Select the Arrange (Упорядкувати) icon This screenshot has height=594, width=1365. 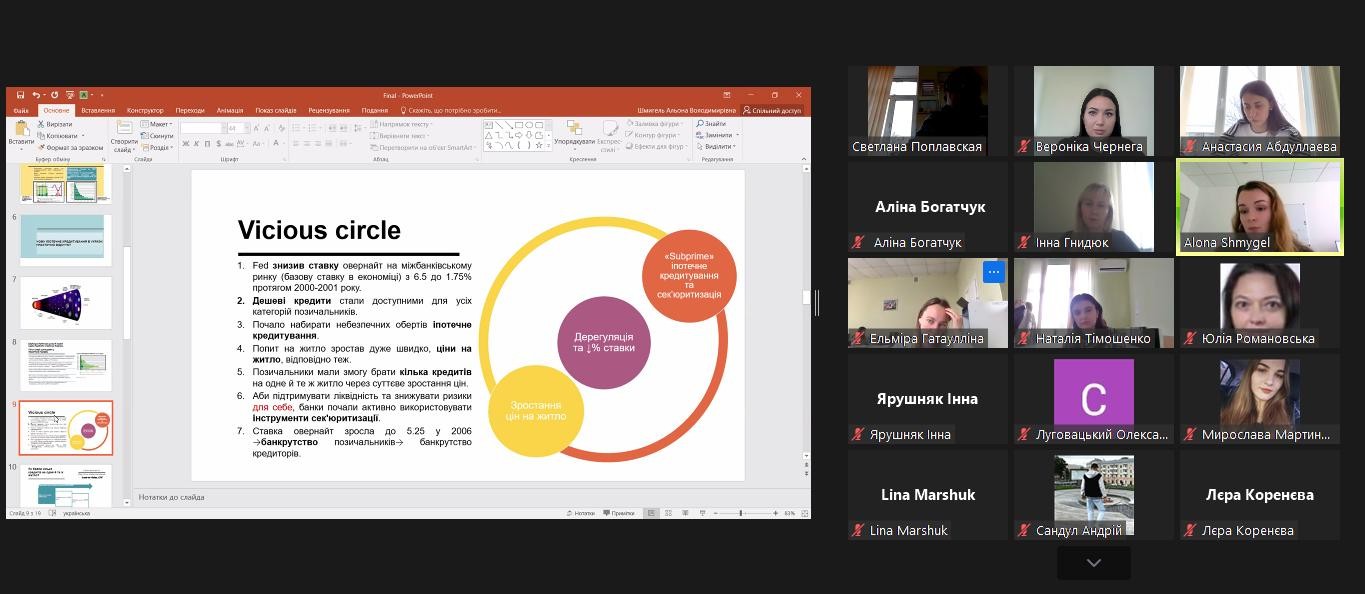[573, 129]
